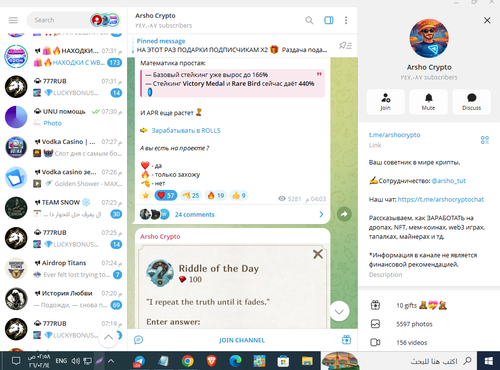Open the volume control in system tray
Image resolution: width=500 pixels, height=370 pixels.
coord(76,361)
